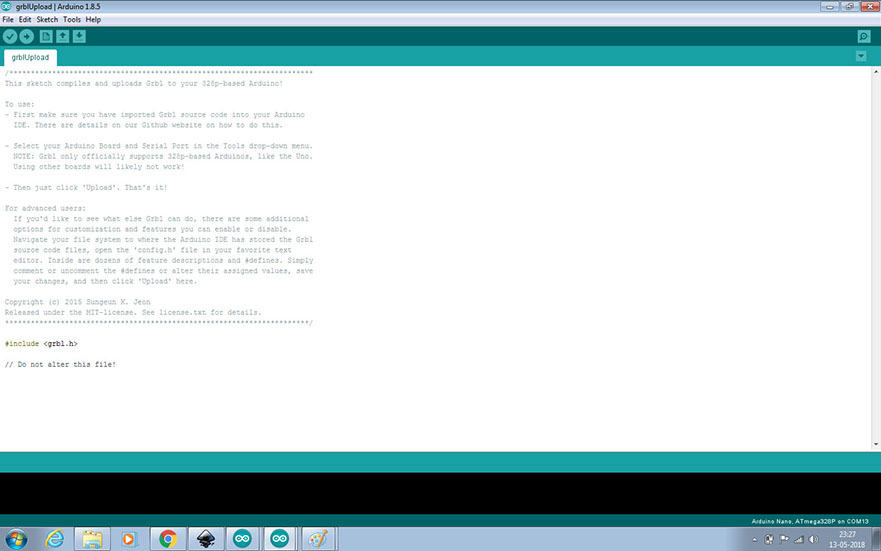This screenshot has width=881, height=551.
Task: Click the volume speaker tray icon
Action: [814, 539]
